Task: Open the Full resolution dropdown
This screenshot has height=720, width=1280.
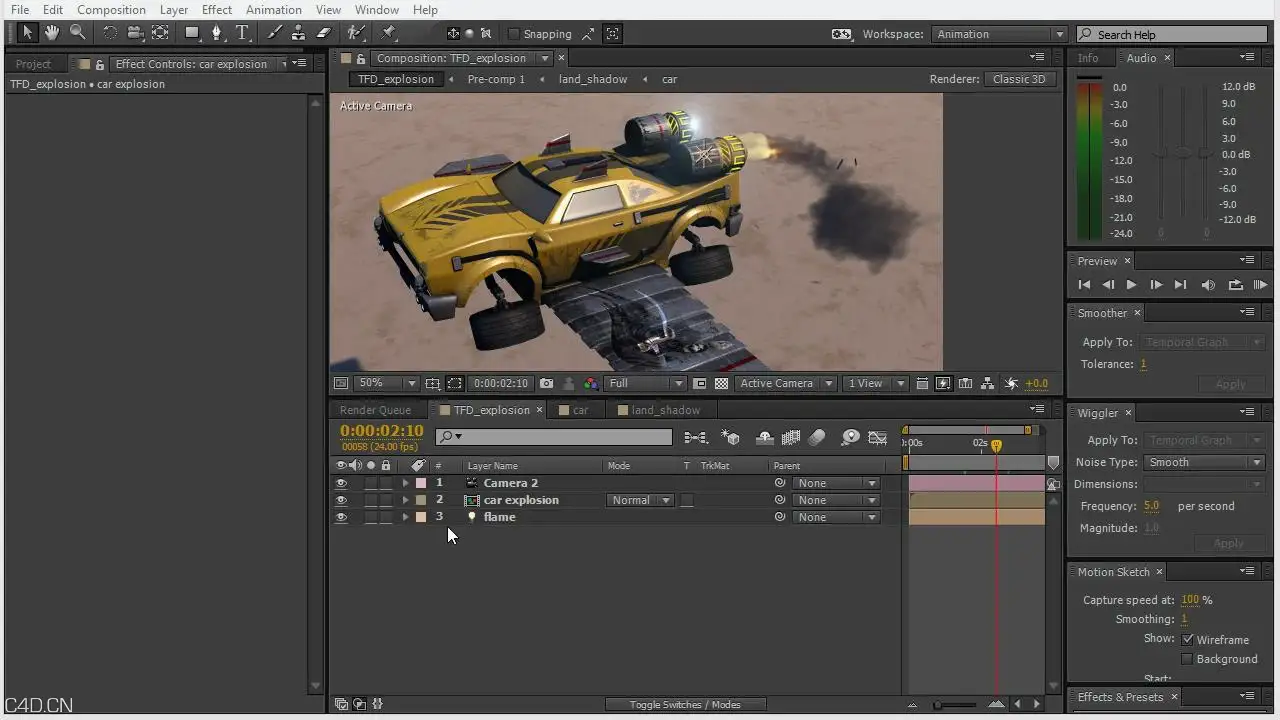Action: 645,383
